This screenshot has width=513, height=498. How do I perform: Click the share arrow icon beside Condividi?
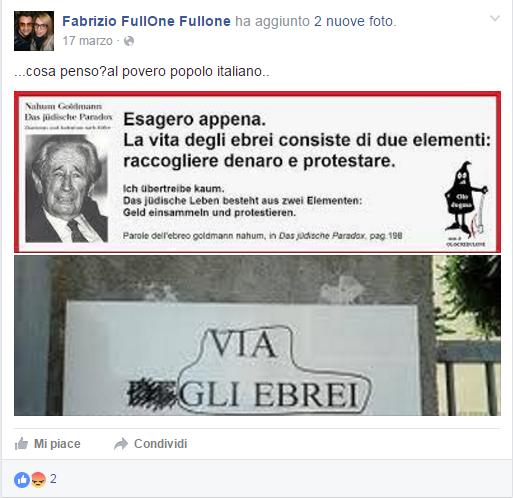[121, 444]
